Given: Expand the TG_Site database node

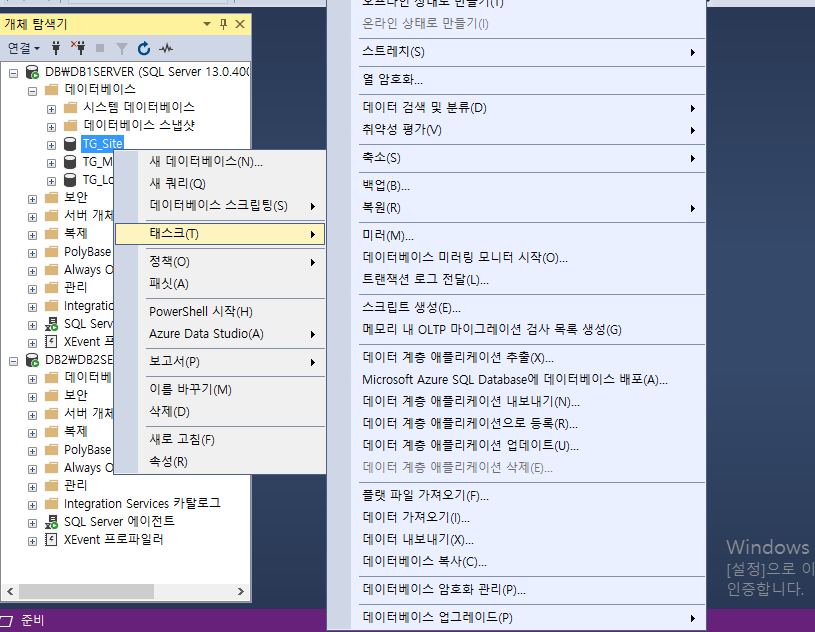Looking at the screenshot, I should point(51,145).
